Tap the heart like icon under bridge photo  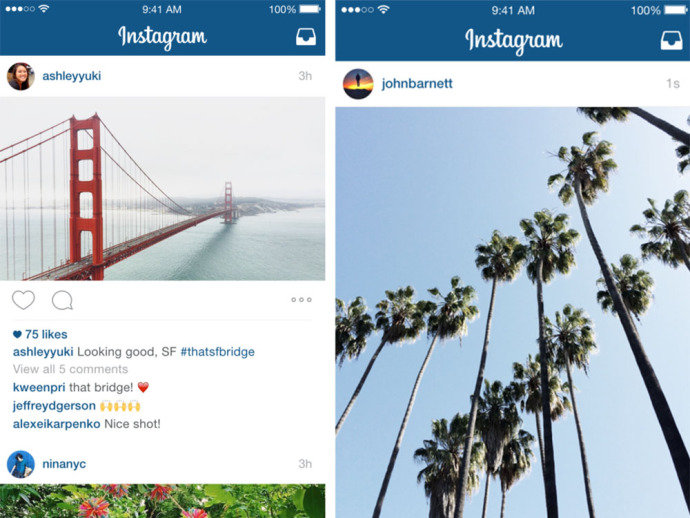pyautogui.click(x=23, y=300)
